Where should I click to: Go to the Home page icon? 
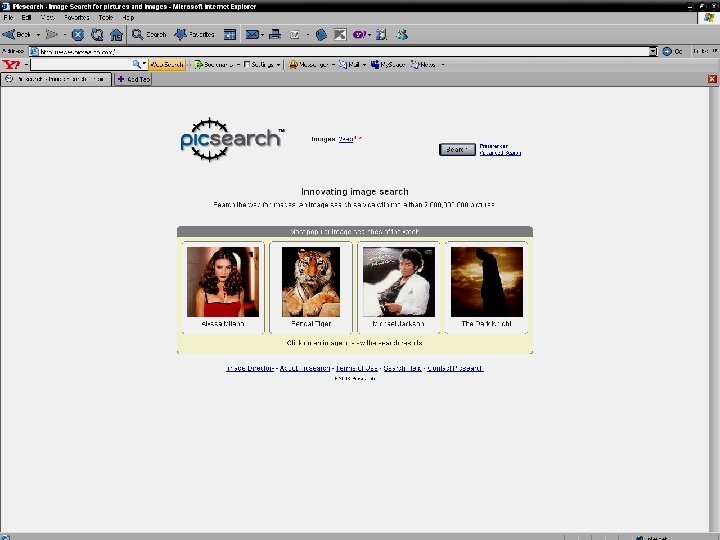pos(117,34)
